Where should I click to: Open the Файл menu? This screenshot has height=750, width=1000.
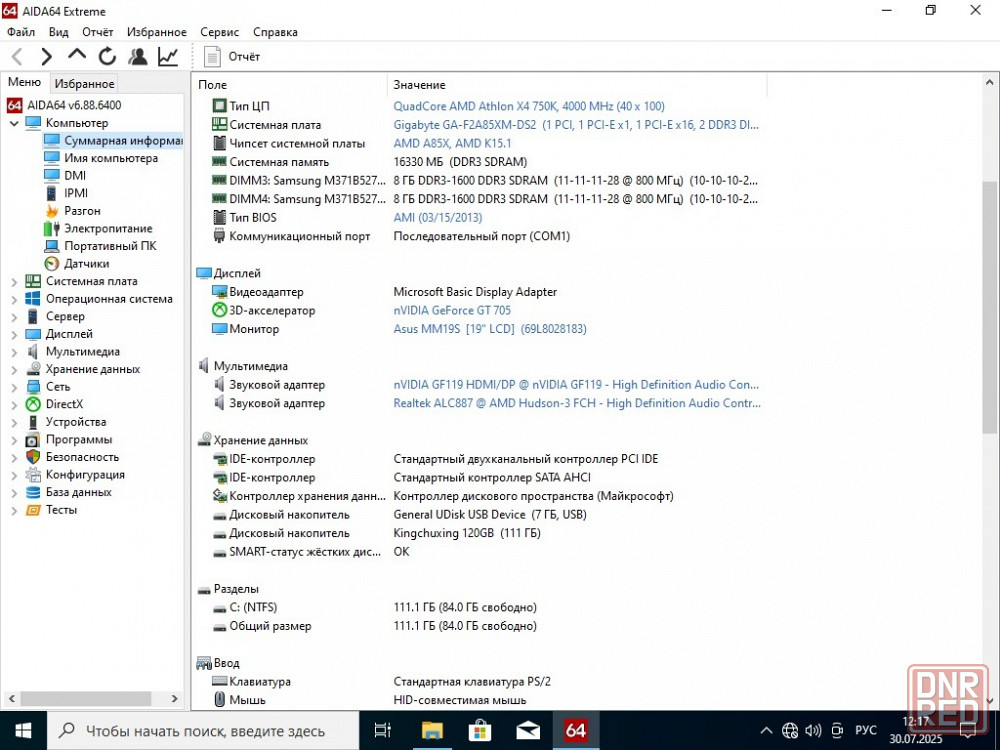21,32
